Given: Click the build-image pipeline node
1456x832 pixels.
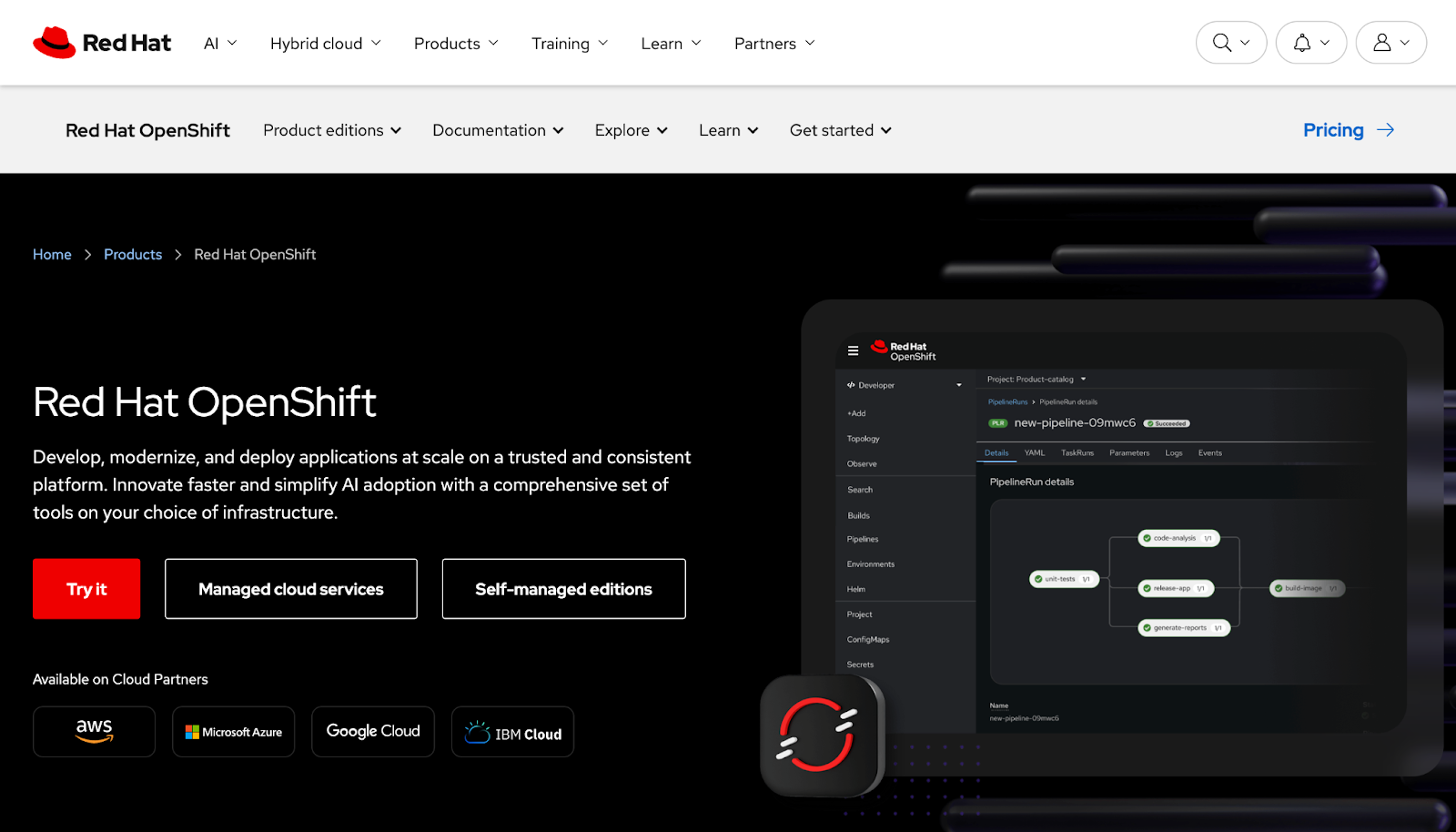Looking at the screenshot, I should click(x=1307, y=588).
